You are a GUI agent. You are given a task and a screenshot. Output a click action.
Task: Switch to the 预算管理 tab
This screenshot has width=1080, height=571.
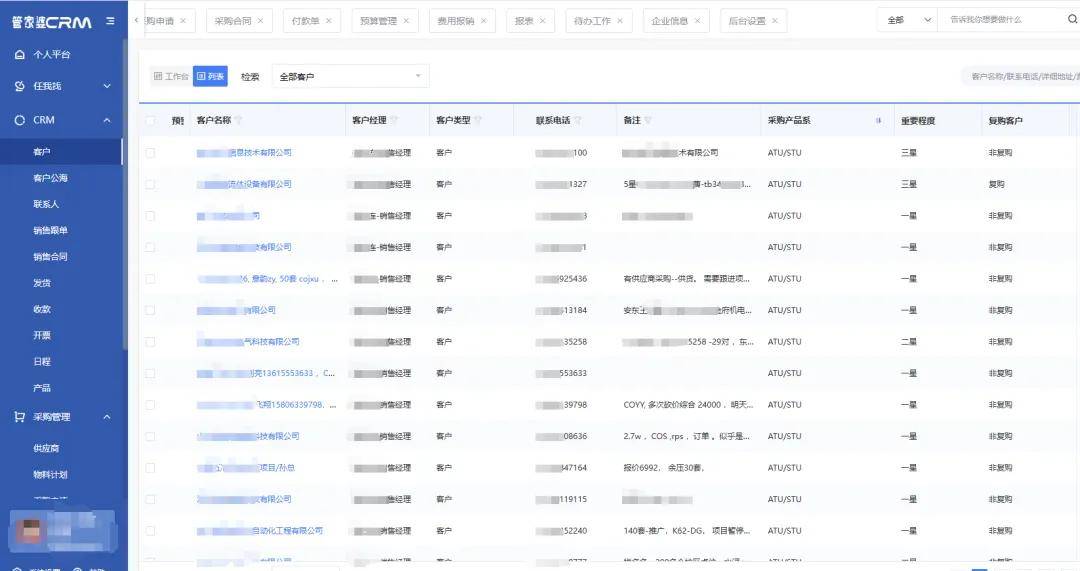coord(378,21)
